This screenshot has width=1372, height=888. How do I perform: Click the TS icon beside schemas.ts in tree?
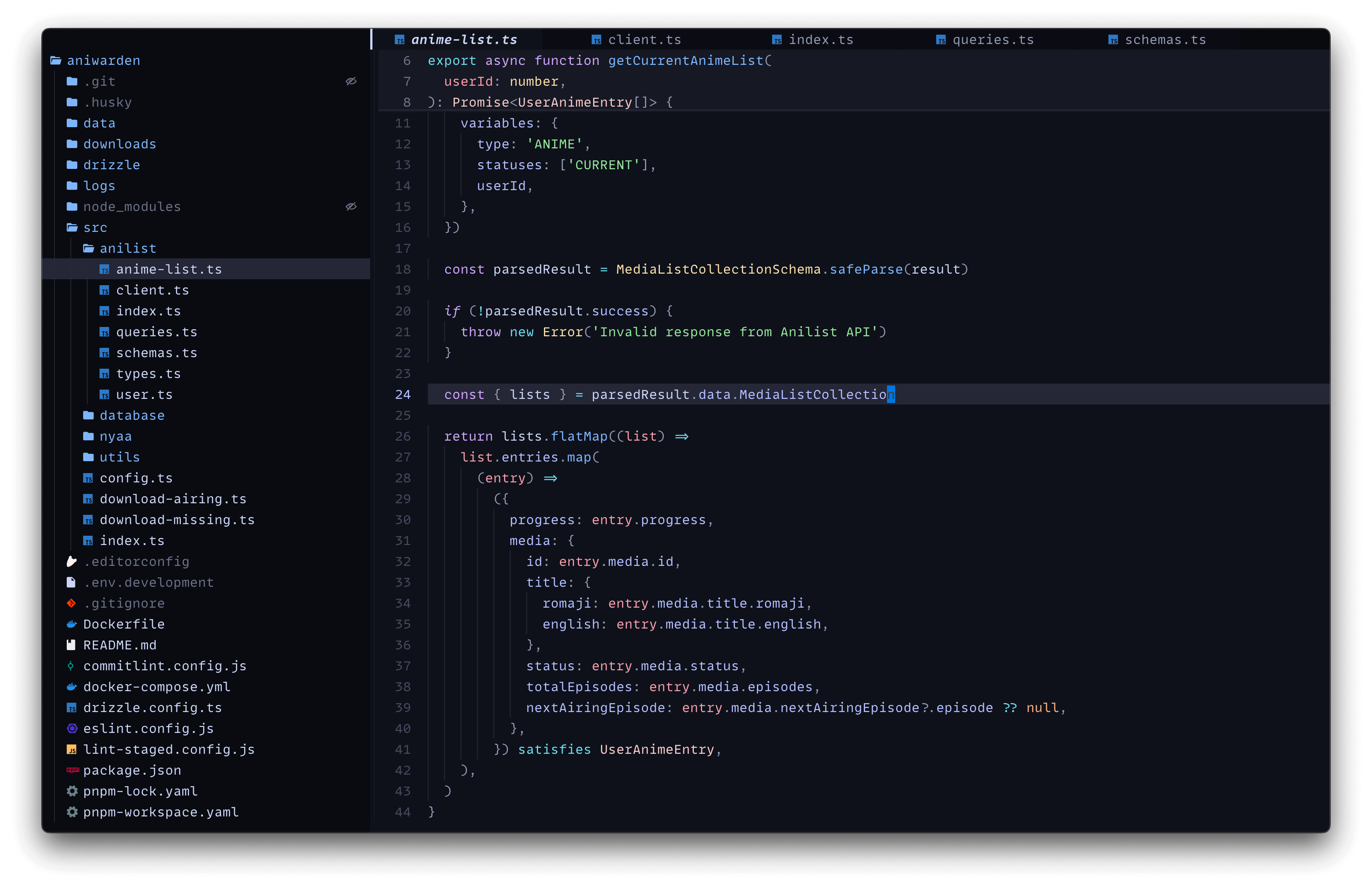tap(104, 353)
